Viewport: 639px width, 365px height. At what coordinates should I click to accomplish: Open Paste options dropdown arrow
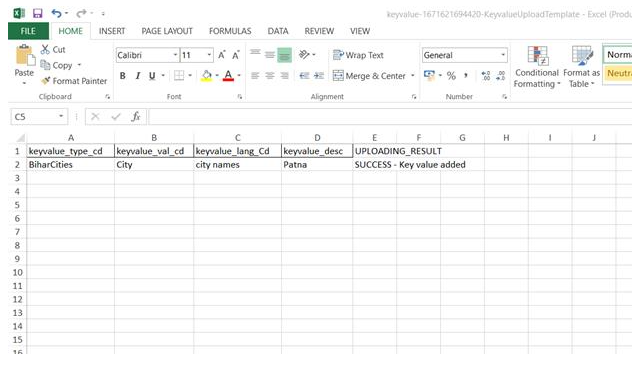24,83
